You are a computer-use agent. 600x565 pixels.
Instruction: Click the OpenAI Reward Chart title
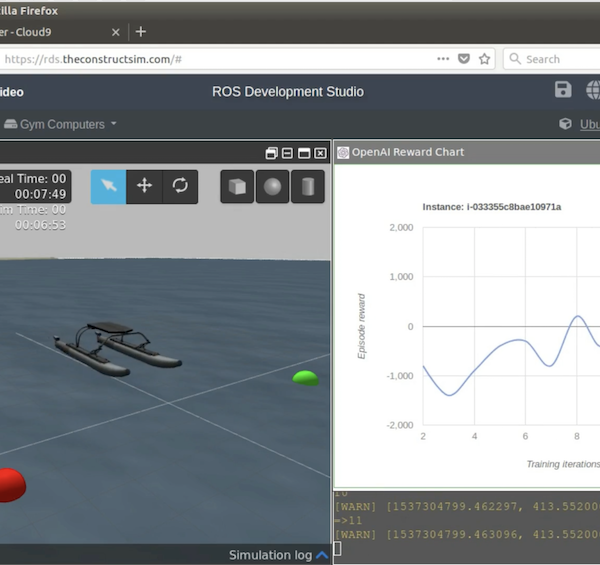coord(408,152)
